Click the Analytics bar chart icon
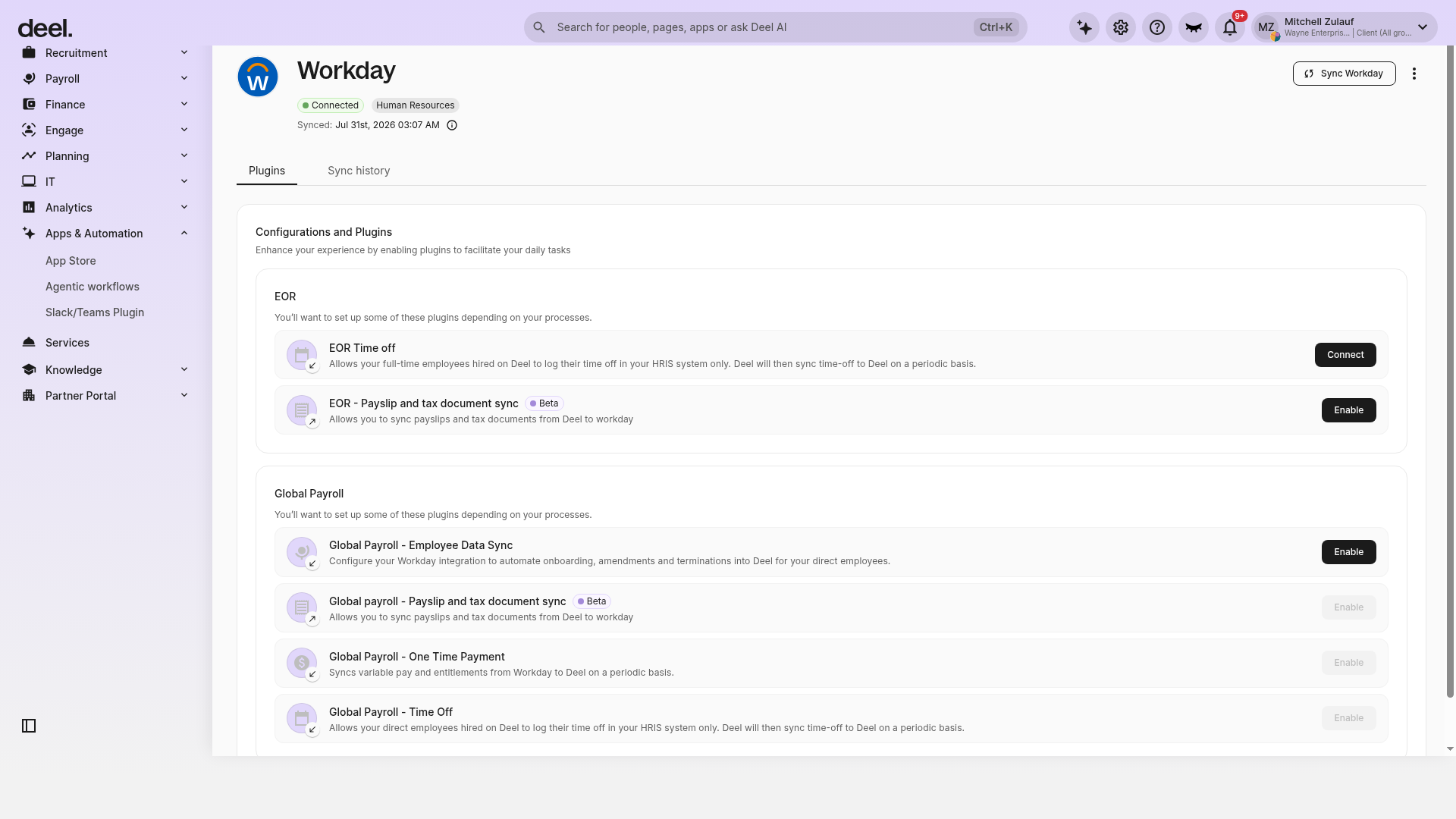 pyautogui.click(x=29, y=207)
